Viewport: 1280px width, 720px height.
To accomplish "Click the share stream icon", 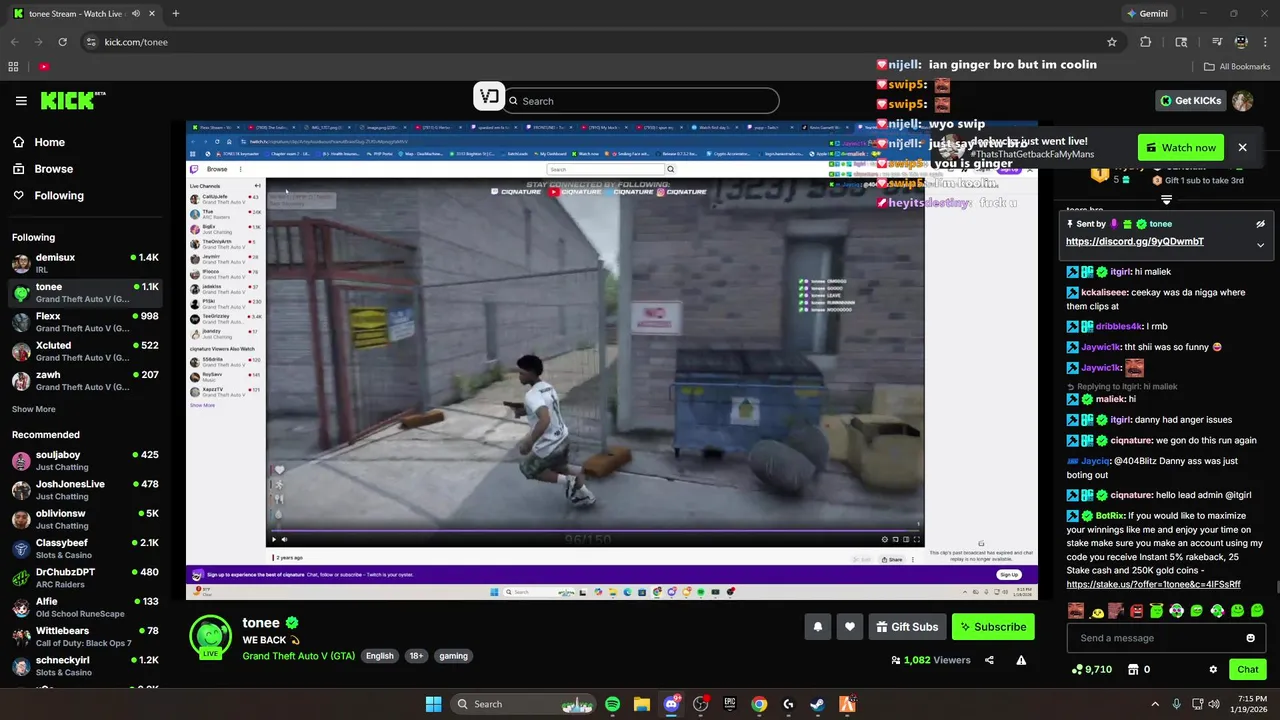I will click(x=989, y=660).
